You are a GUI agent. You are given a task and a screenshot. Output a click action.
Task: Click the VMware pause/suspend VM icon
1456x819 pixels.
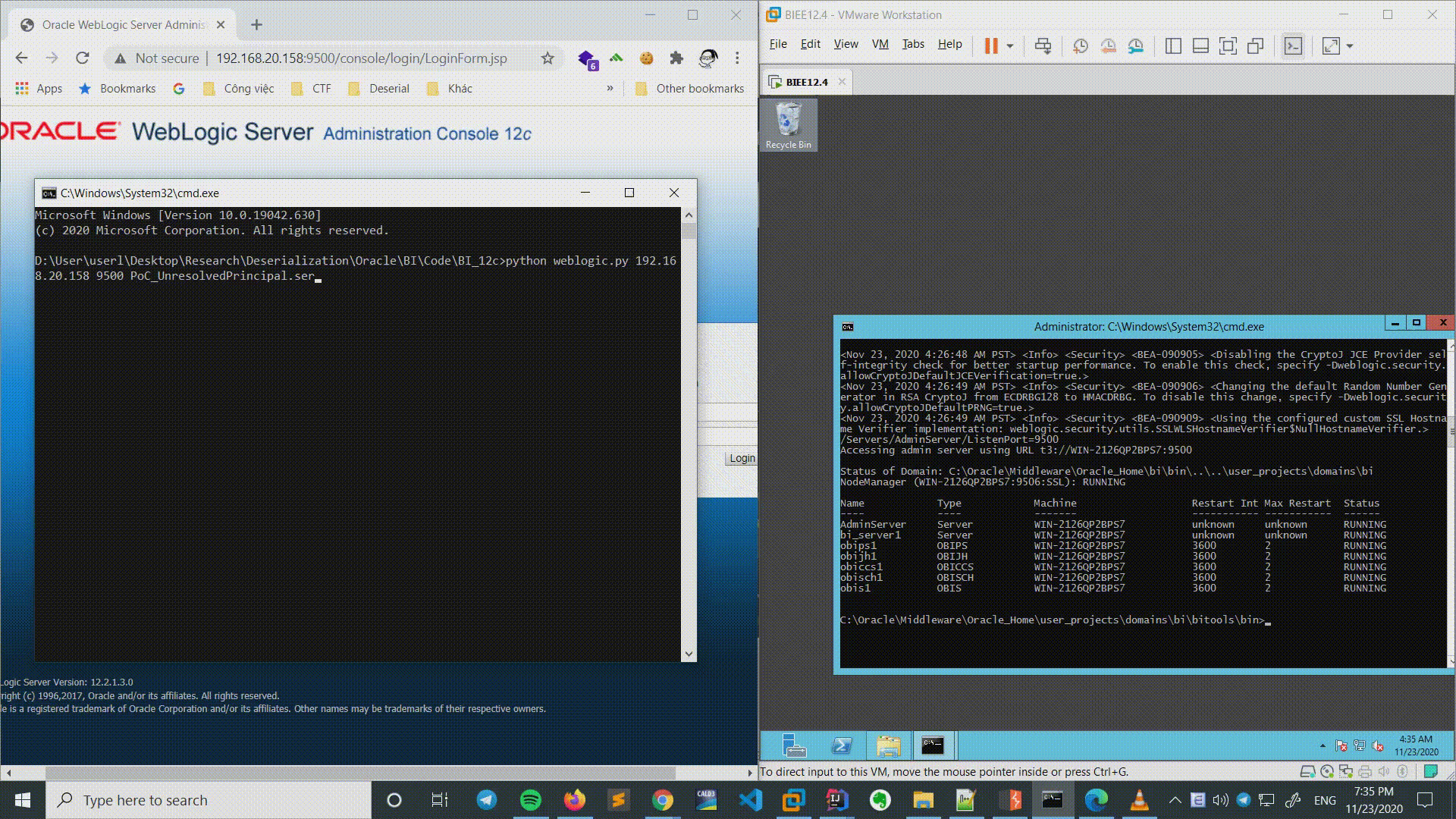point(991,46)
